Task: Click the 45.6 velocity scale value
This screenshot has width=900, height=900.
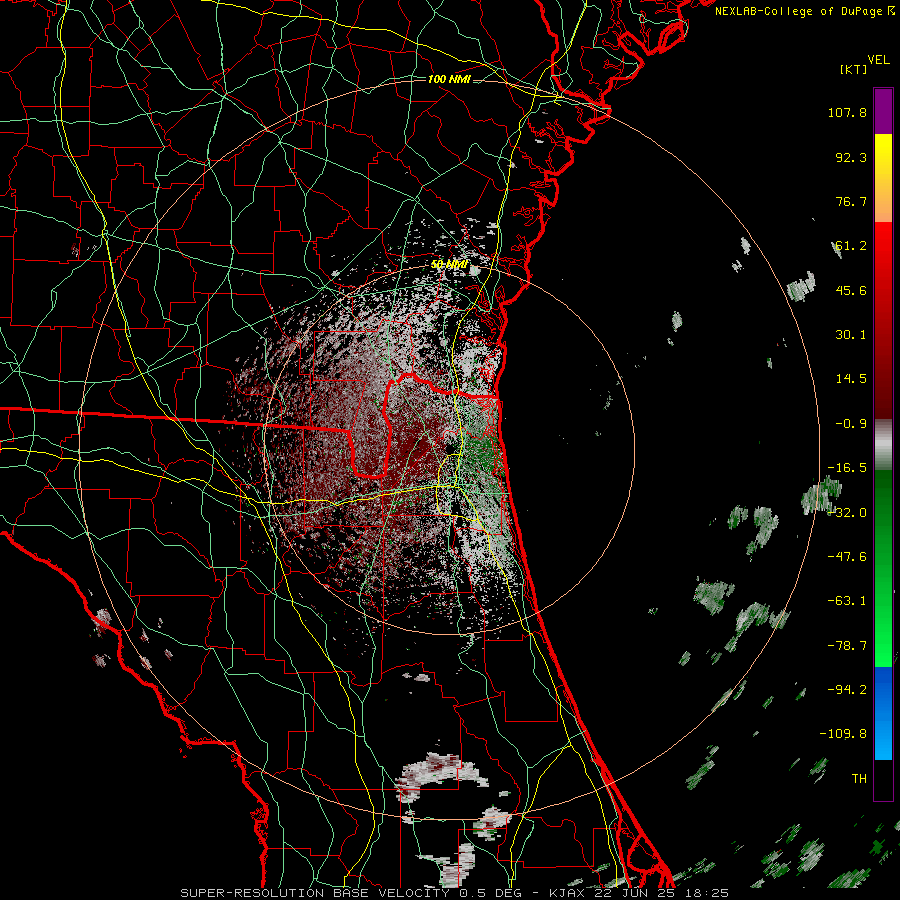Action: (x=851, y=290)
